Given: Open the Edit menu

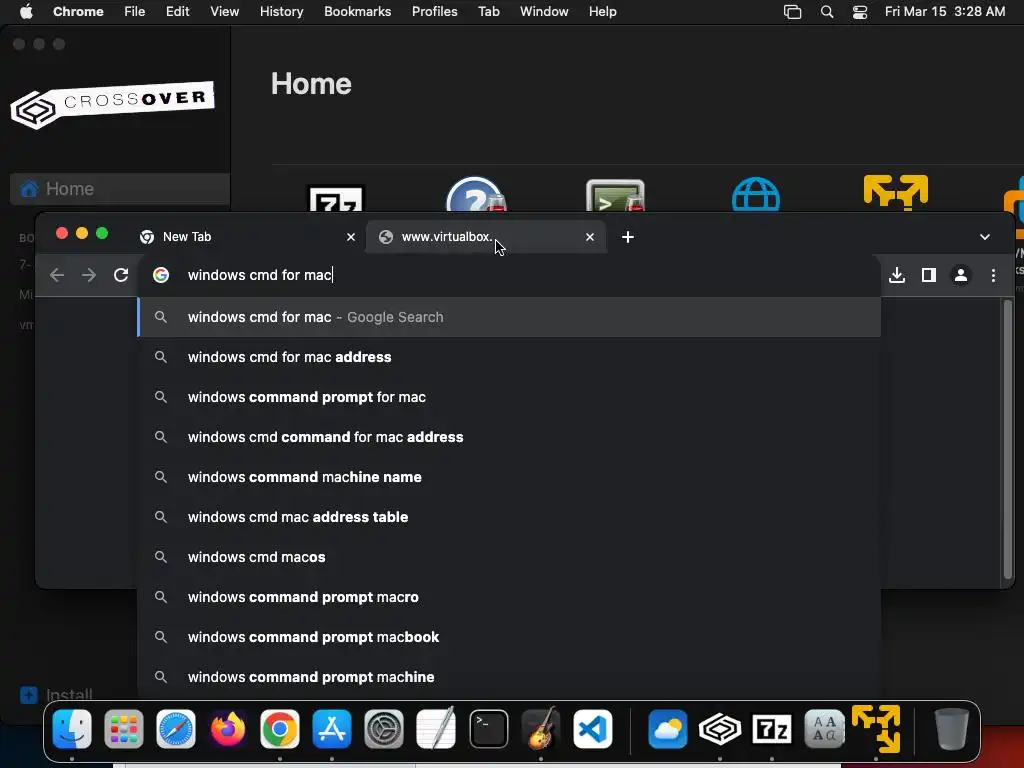Looking at the screenshot, I should tap(178, 12).
